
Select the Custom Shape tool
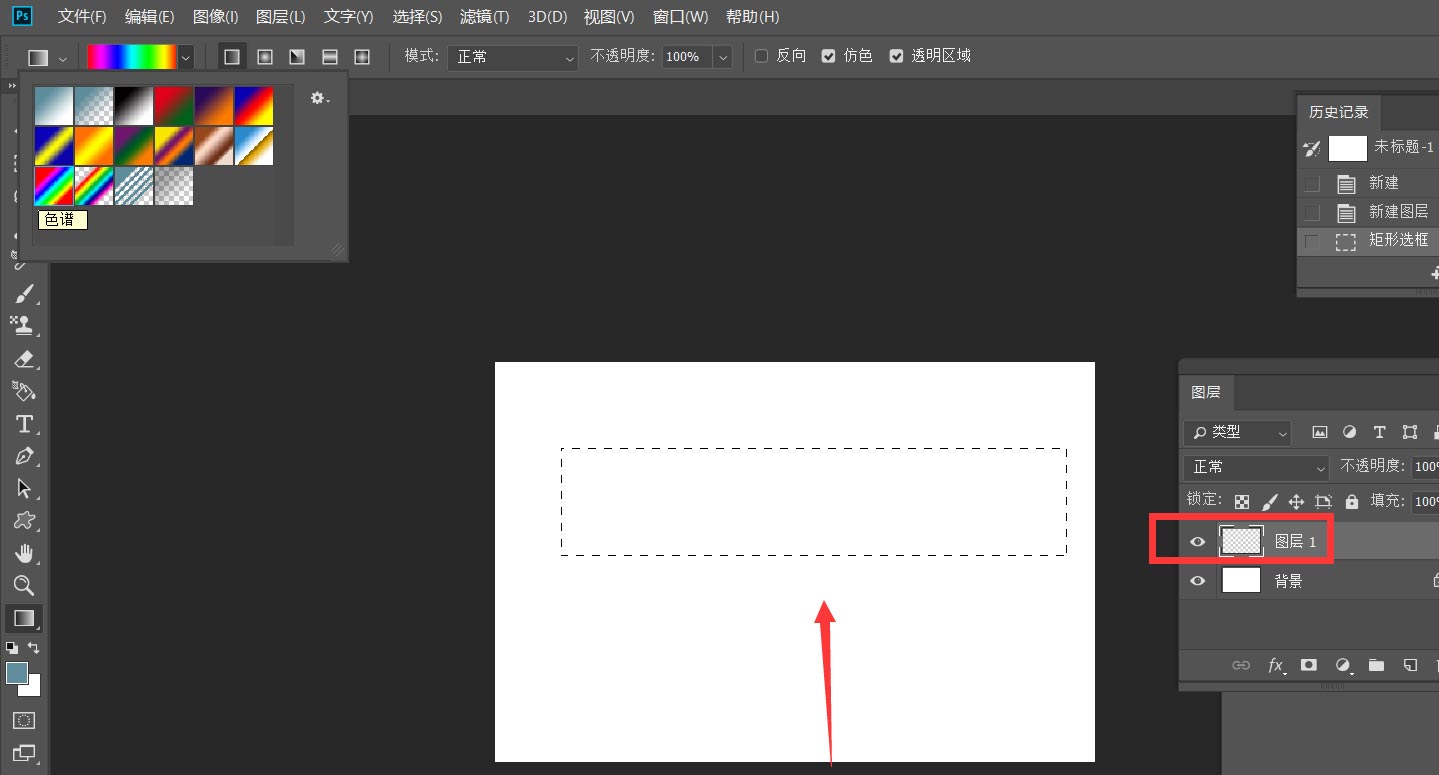(x=25, y=521)
